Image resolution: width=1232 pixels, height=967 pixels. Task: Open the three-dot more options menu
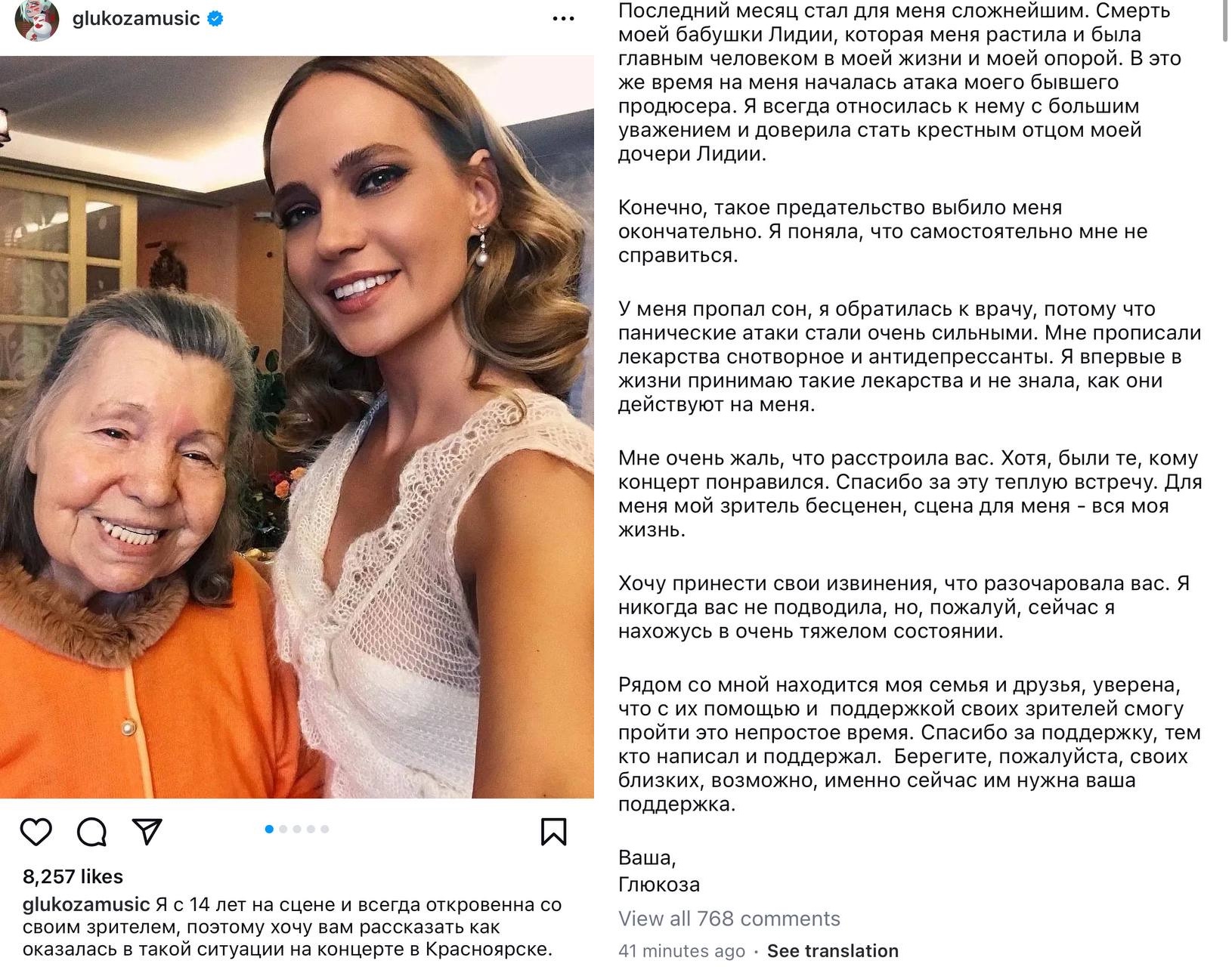tap(563, 18)
